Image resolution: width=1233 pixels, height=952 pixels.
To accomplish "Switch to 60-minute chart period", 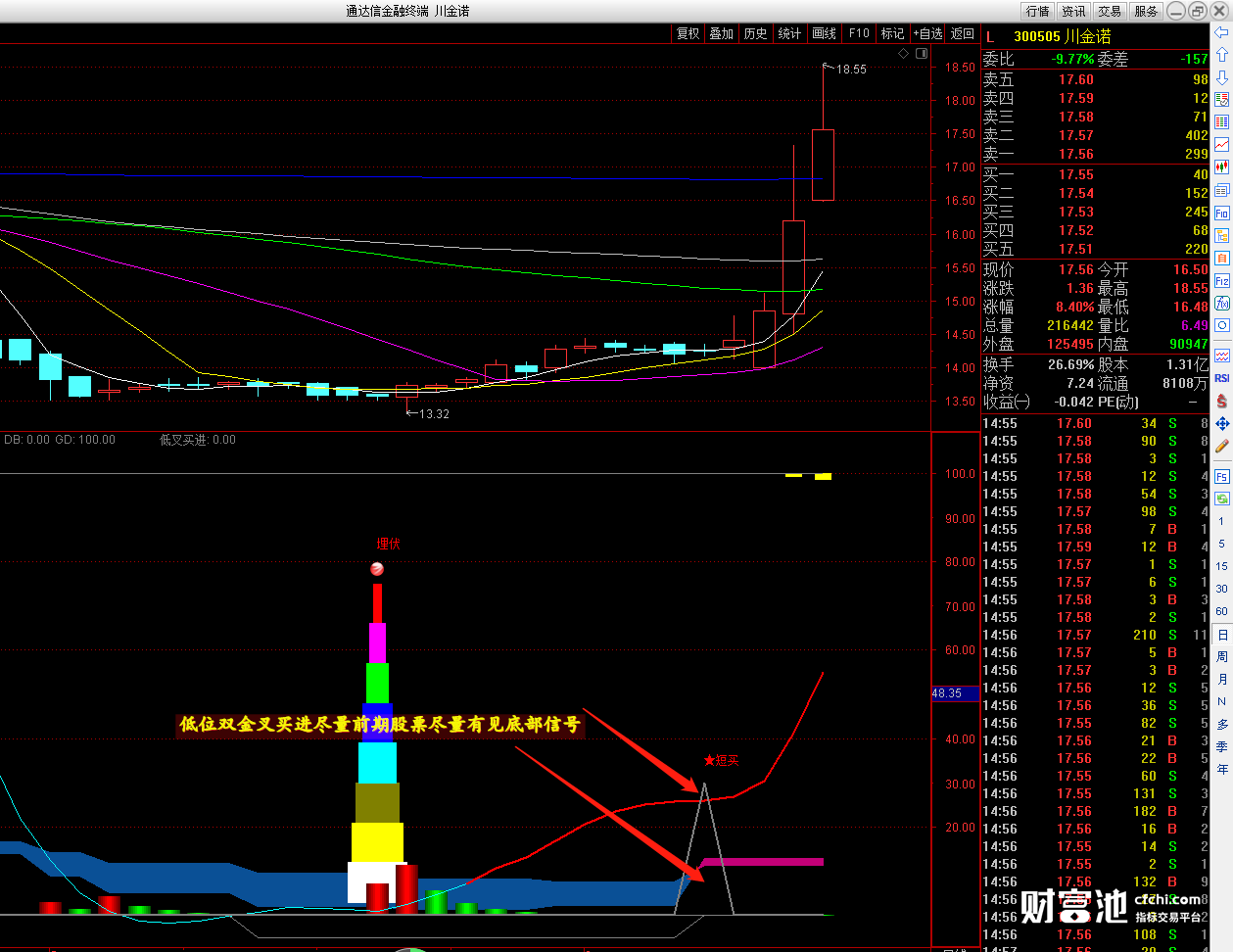I will click(1222, 611).
